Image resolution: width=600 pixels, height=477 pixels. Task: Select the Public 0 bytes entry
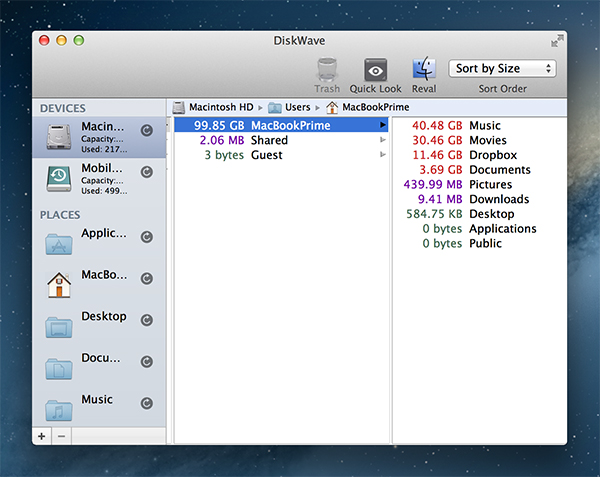point(480,243)
